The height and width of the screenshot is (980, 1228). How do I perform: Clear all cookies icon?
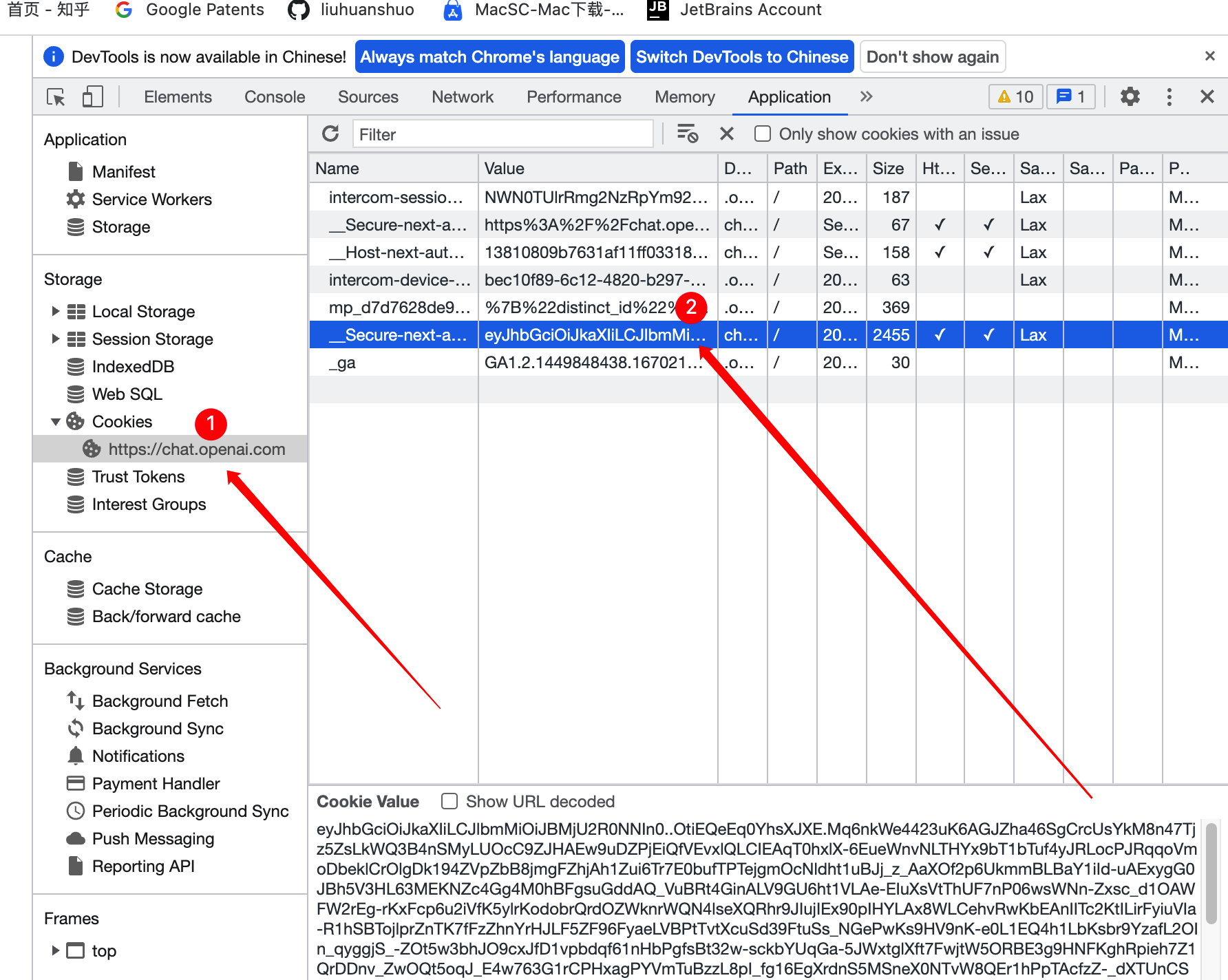pos(687,134)
